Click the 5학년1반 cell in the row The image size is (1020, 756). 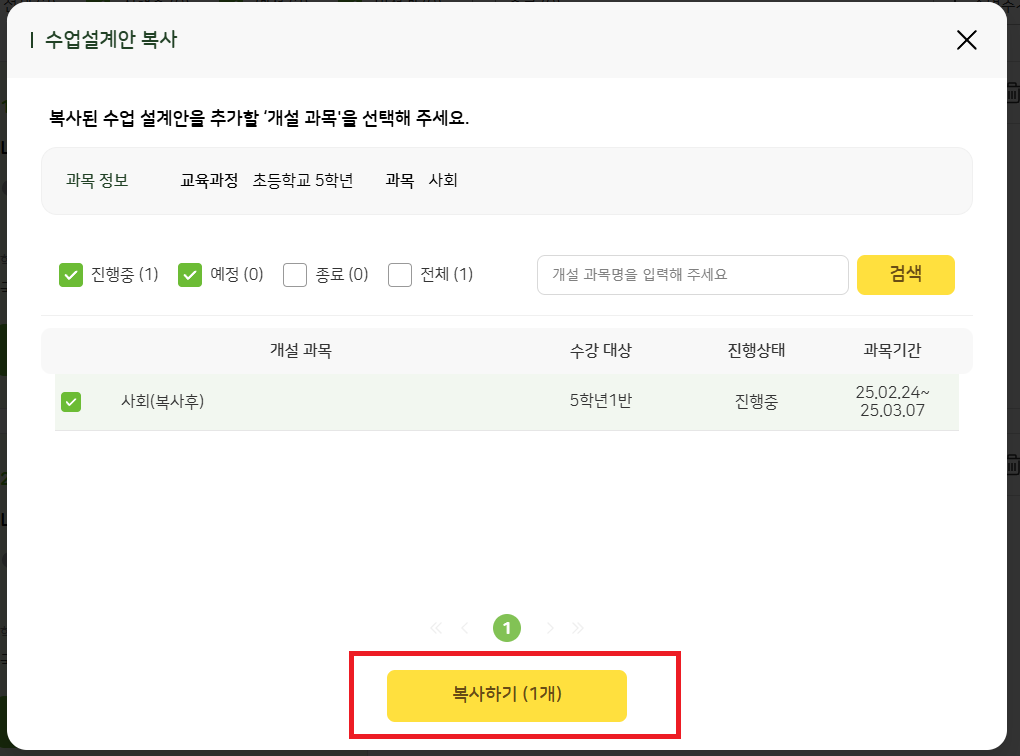[x=600, y=402]
